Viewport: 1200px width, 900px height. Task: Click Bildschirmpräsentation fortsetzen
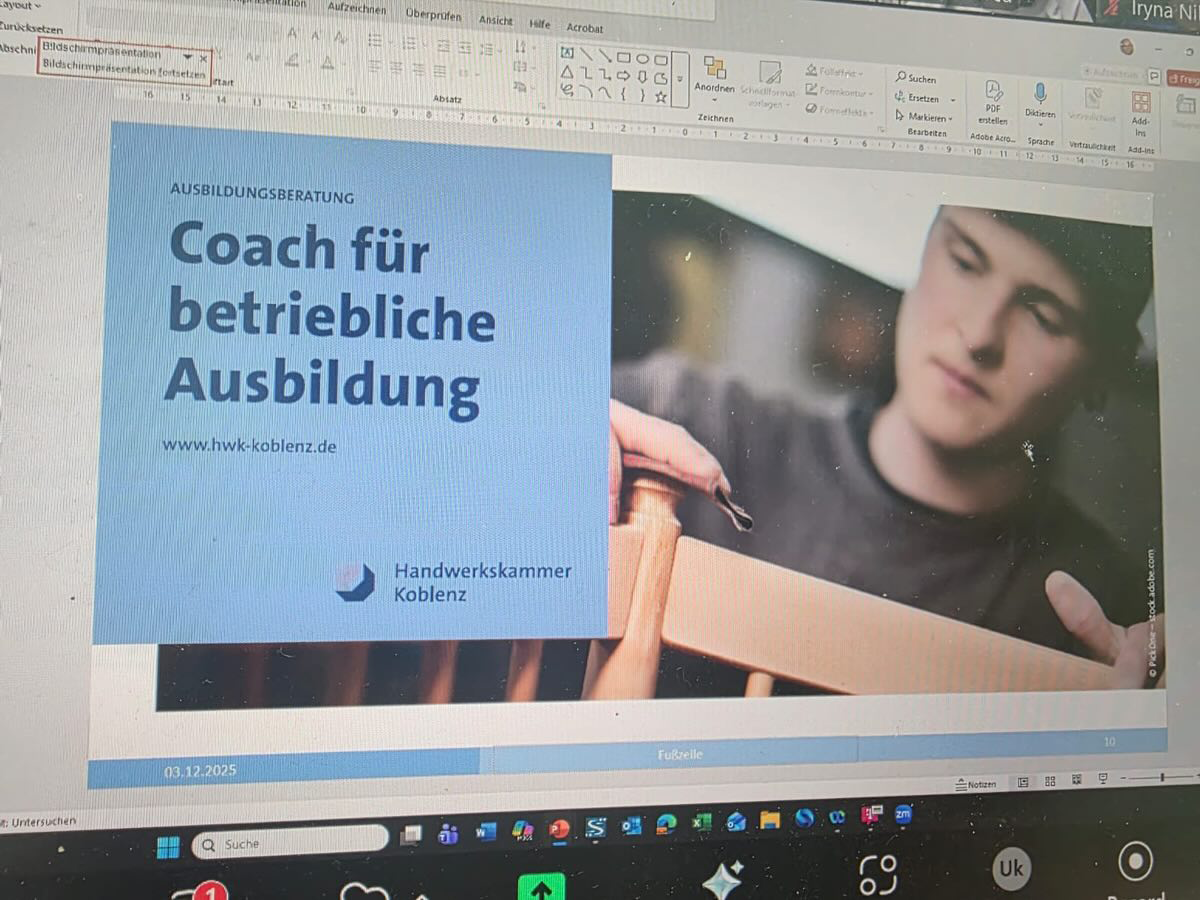pos(124,73)
